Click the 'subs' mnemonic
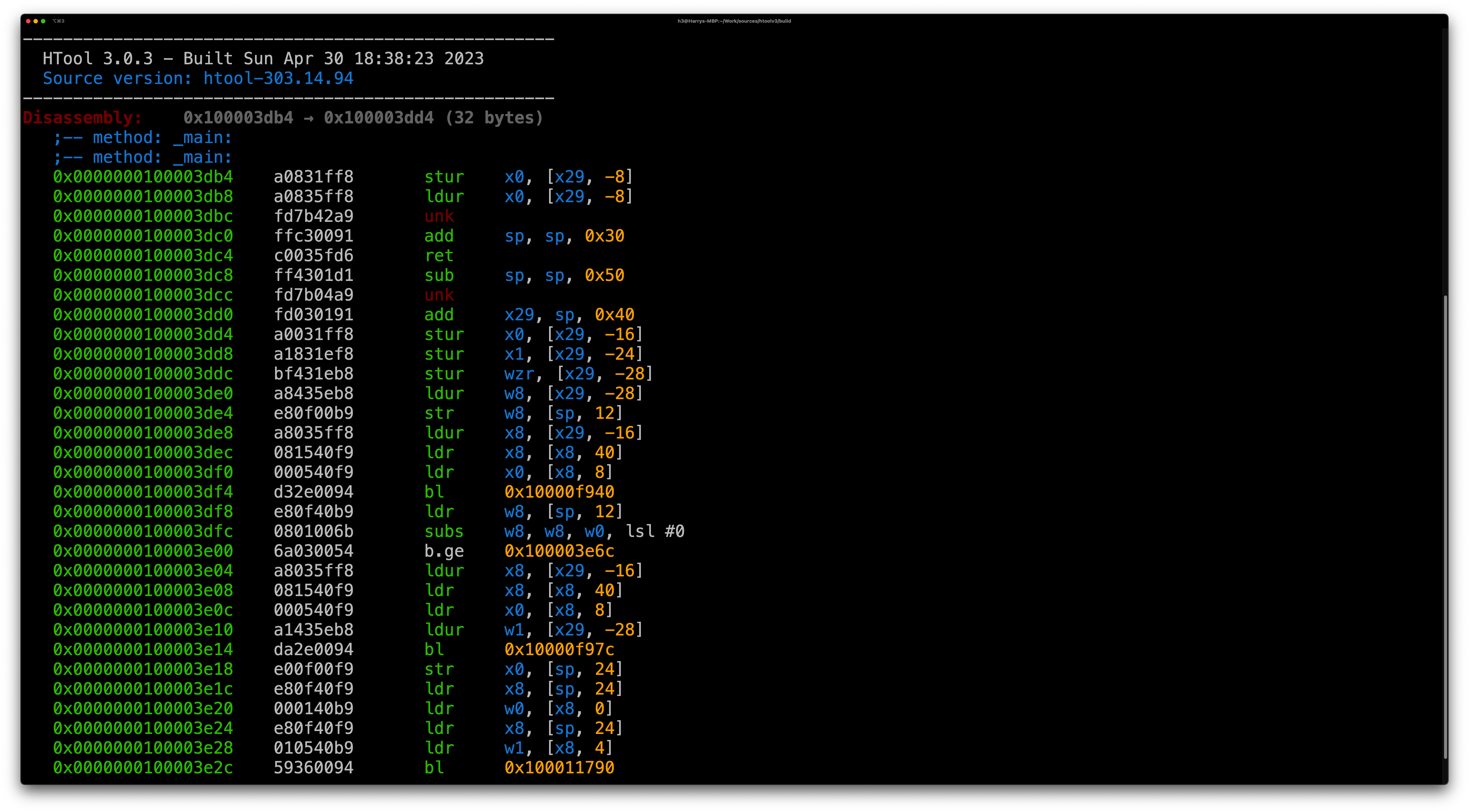The height and width of the screenshot is (812, 1469). click(x=444, y=531)
